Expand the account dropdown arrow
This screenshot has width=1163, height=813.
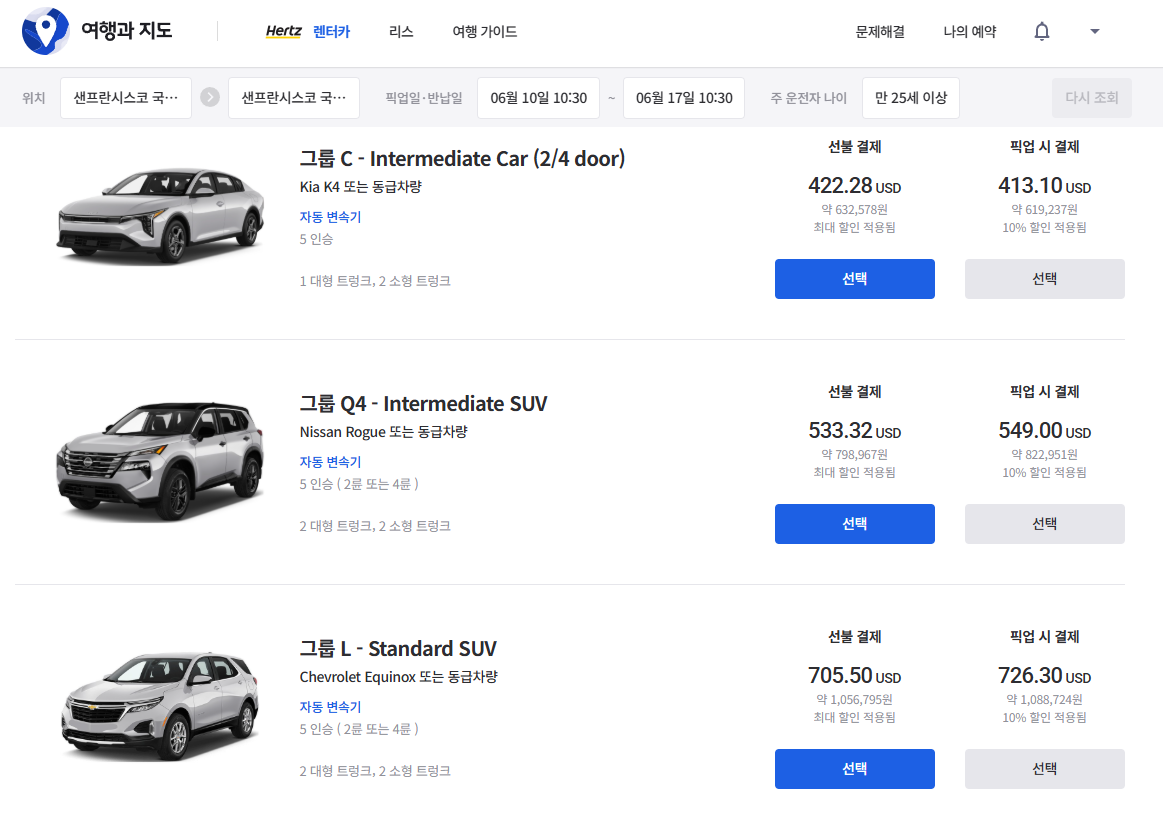click(x=1095, y=32)
